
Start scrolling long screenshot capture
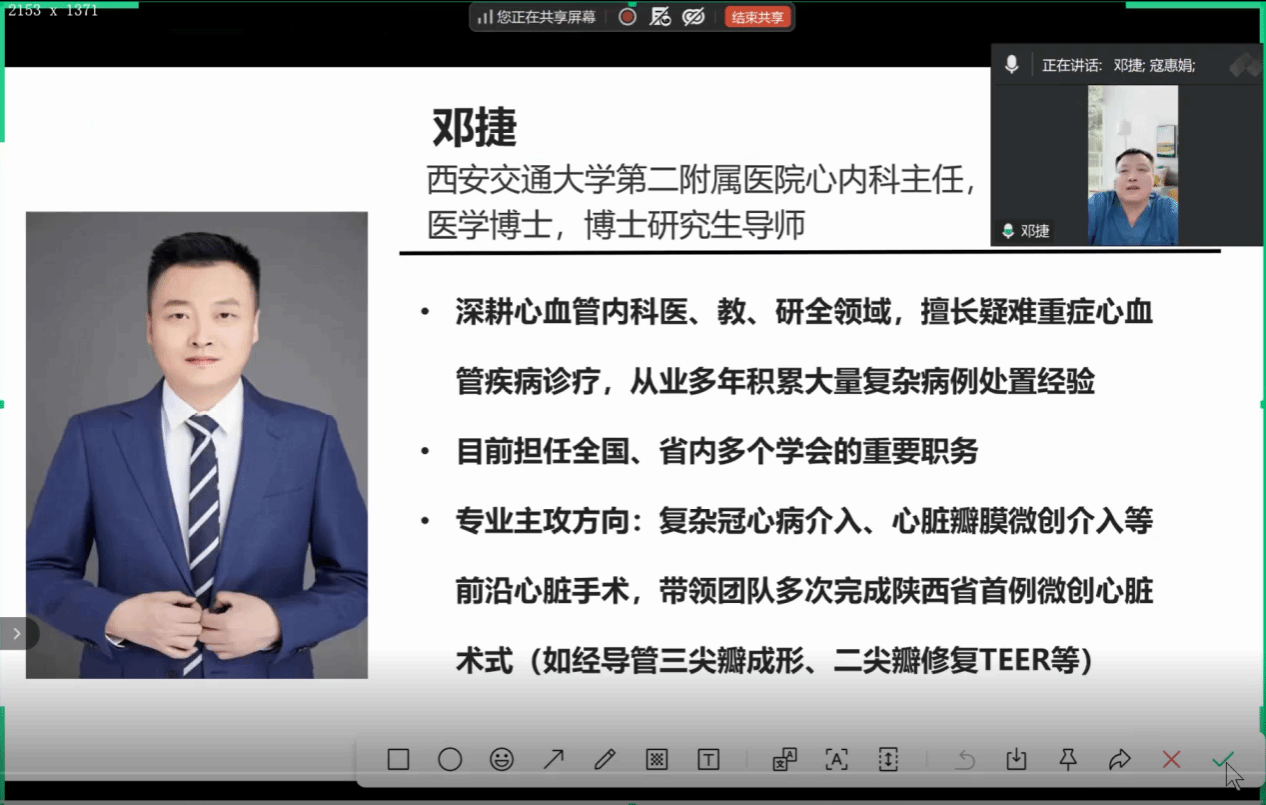(888, 760)
